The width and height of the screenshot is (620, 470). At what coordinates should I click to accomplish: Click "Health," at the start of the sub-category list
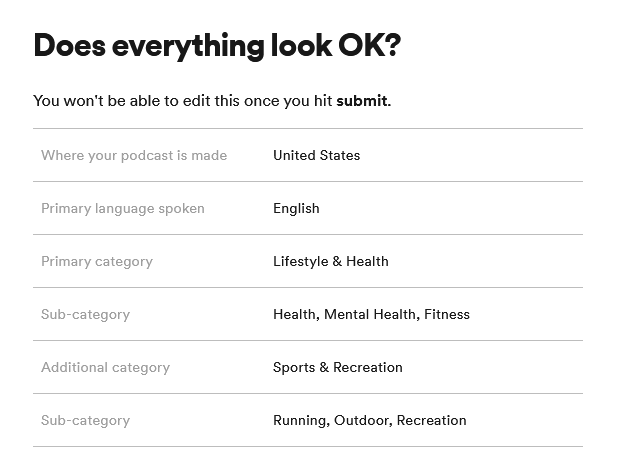point(296,314)
